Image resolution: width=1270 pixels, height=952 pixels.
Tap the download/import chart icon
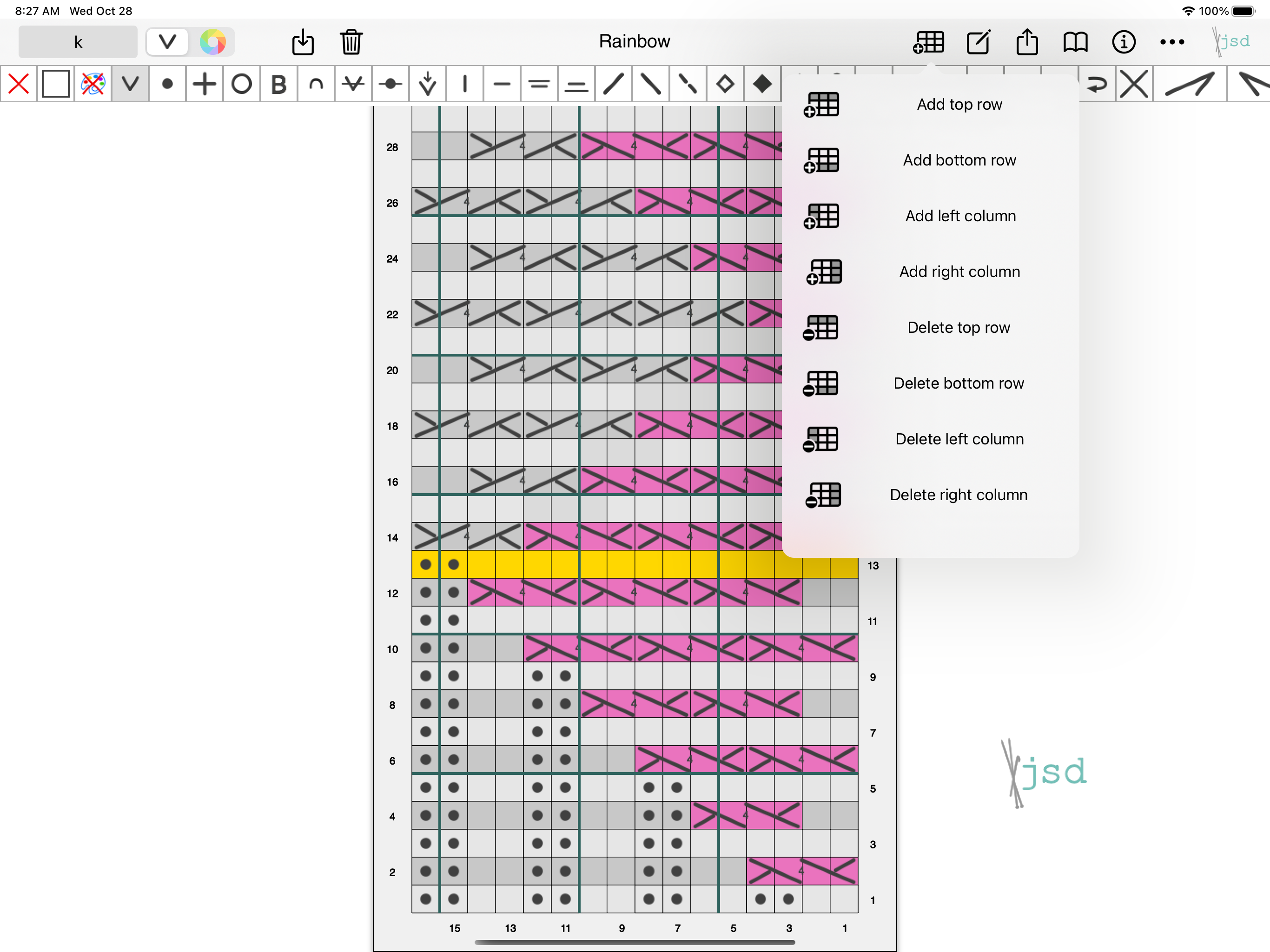[x=303, y=42]
